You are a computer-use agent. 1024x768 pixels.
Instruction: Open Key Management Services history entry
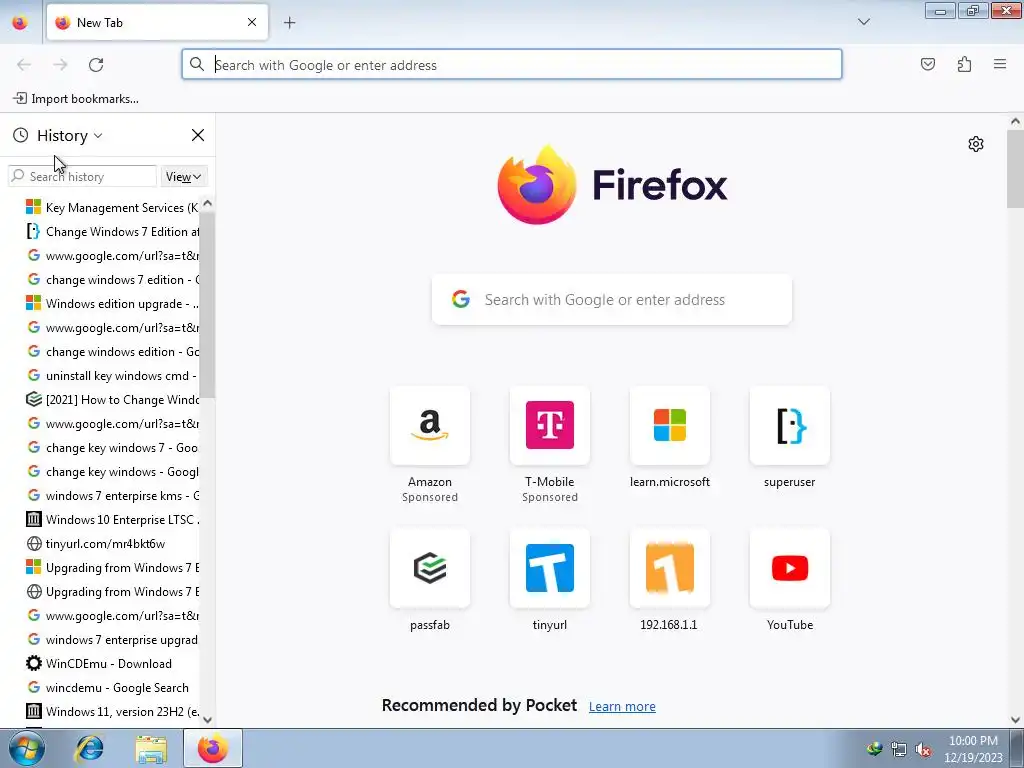111,208
